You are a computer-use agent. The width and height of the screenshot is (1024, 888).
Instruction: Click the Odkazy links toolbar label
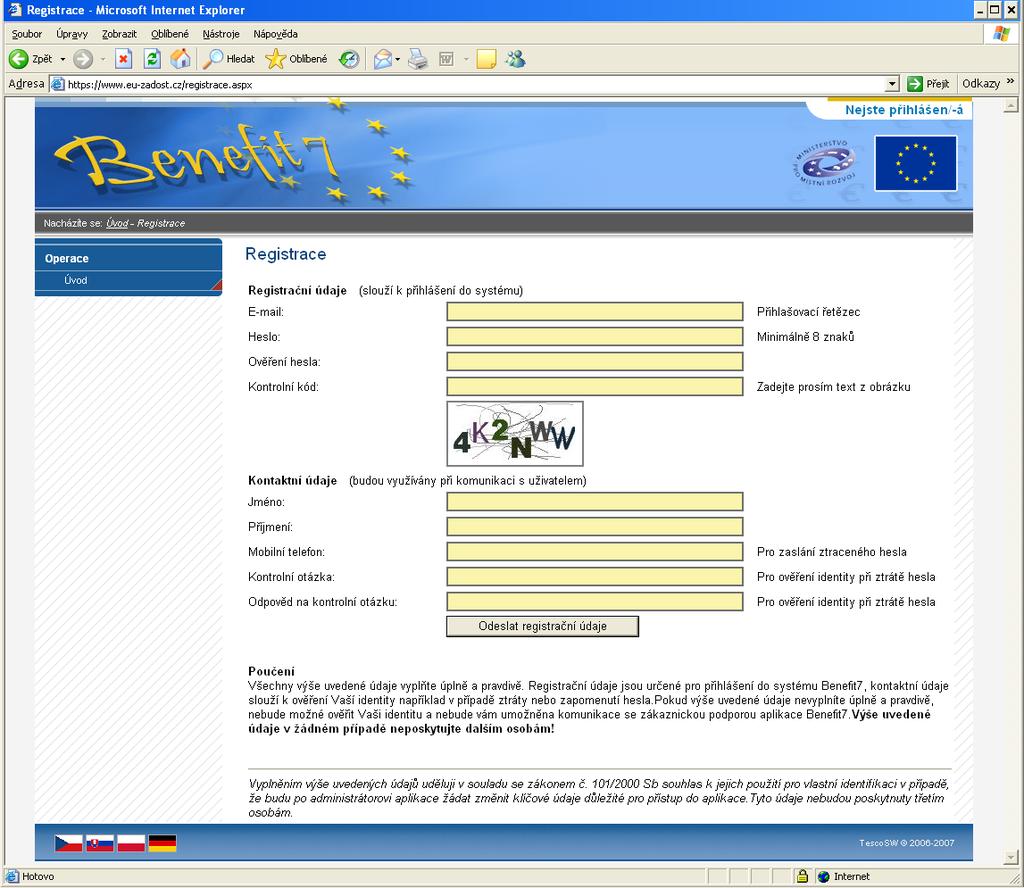click(x=981, y=84)
